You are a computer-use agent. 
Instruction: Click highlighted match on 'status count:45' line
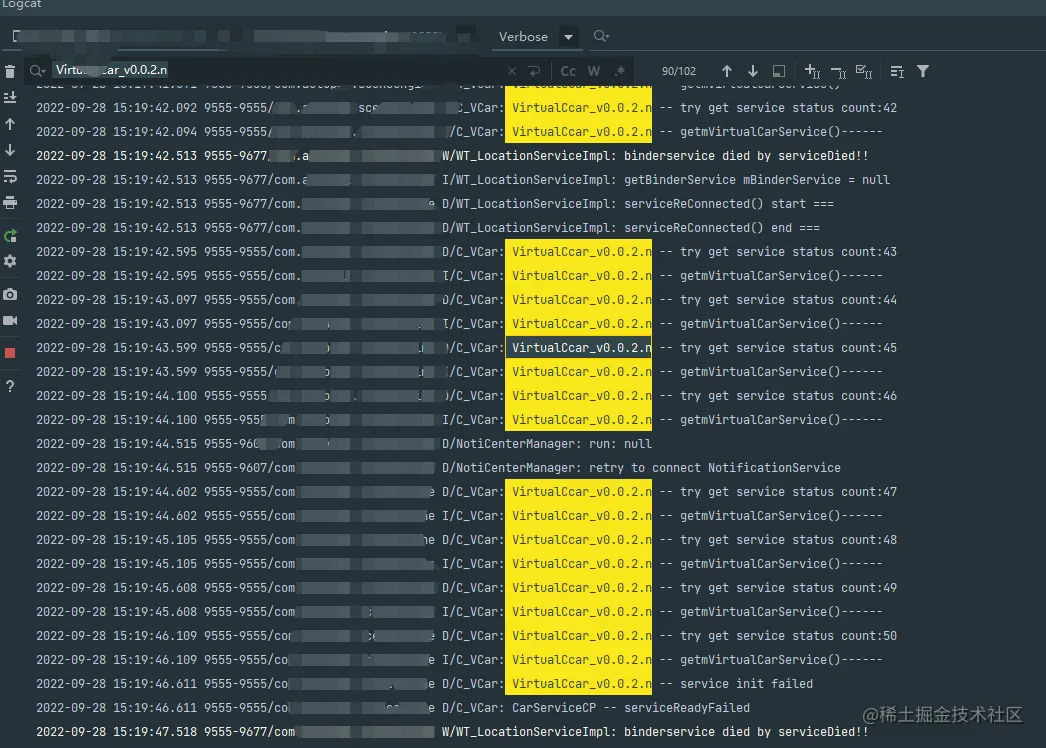tap(578, 348)
